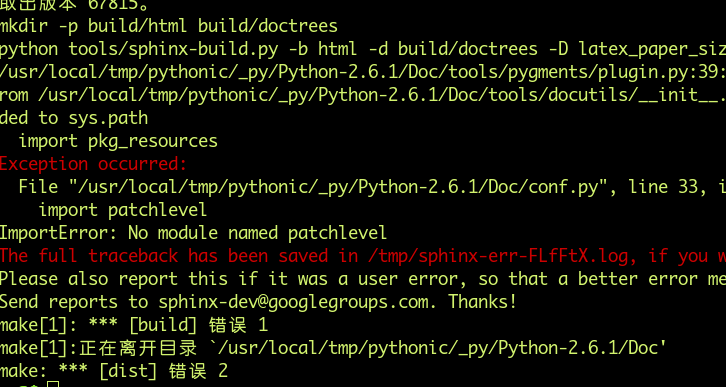This screenshot has width=726, height=387.
Task: Click the 'Please also report this' line
Action: [x=363, y=279]
